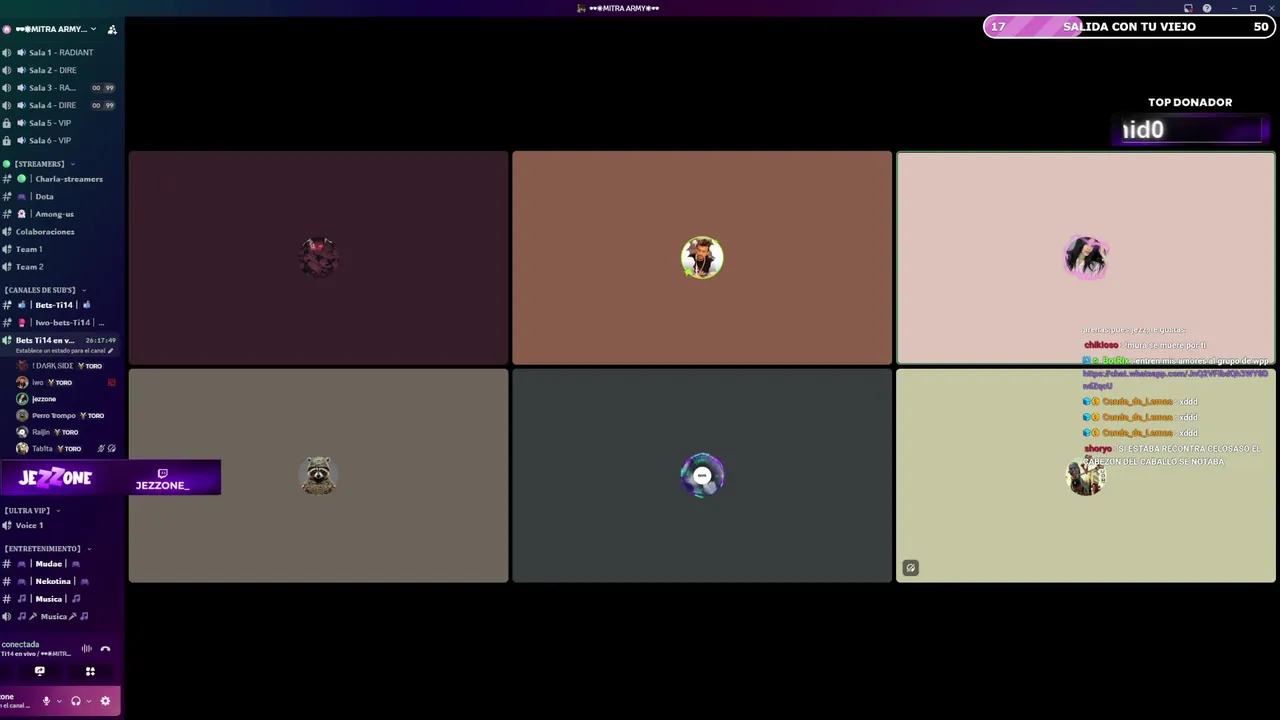Collapse the ULTRA VIP category
The width and height of the screenshot is (1280, 720).
point(31,511)
